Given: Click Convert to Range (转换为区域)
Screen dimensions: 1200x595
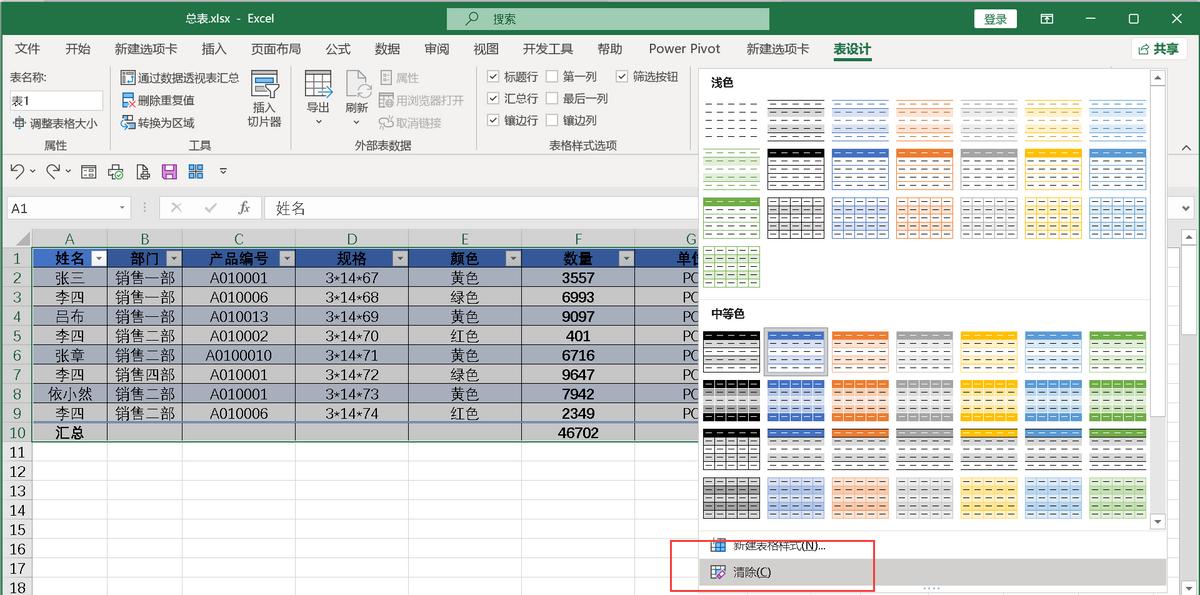Looking at the screenshot, I should (x=158, y=123).
